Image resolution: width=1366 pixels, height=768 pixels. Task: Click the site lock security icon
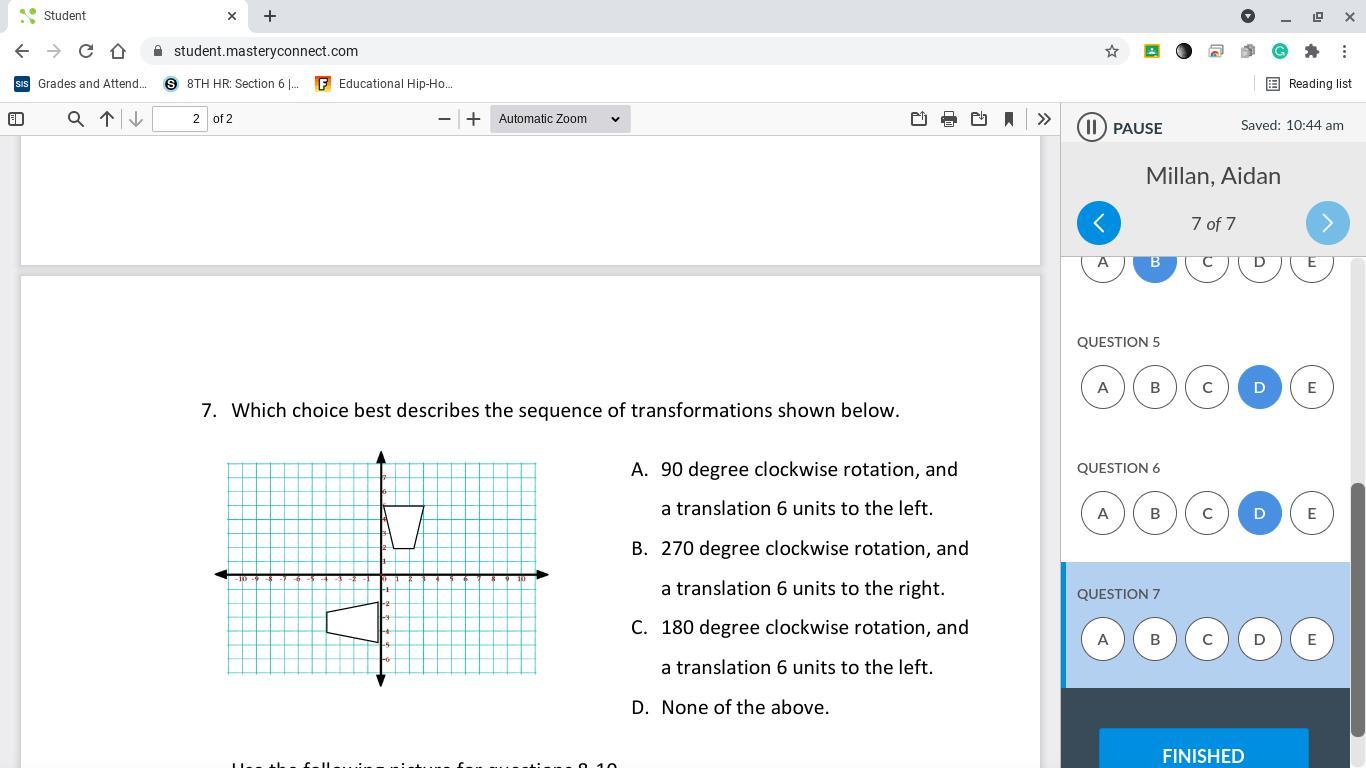click(157, 51)
